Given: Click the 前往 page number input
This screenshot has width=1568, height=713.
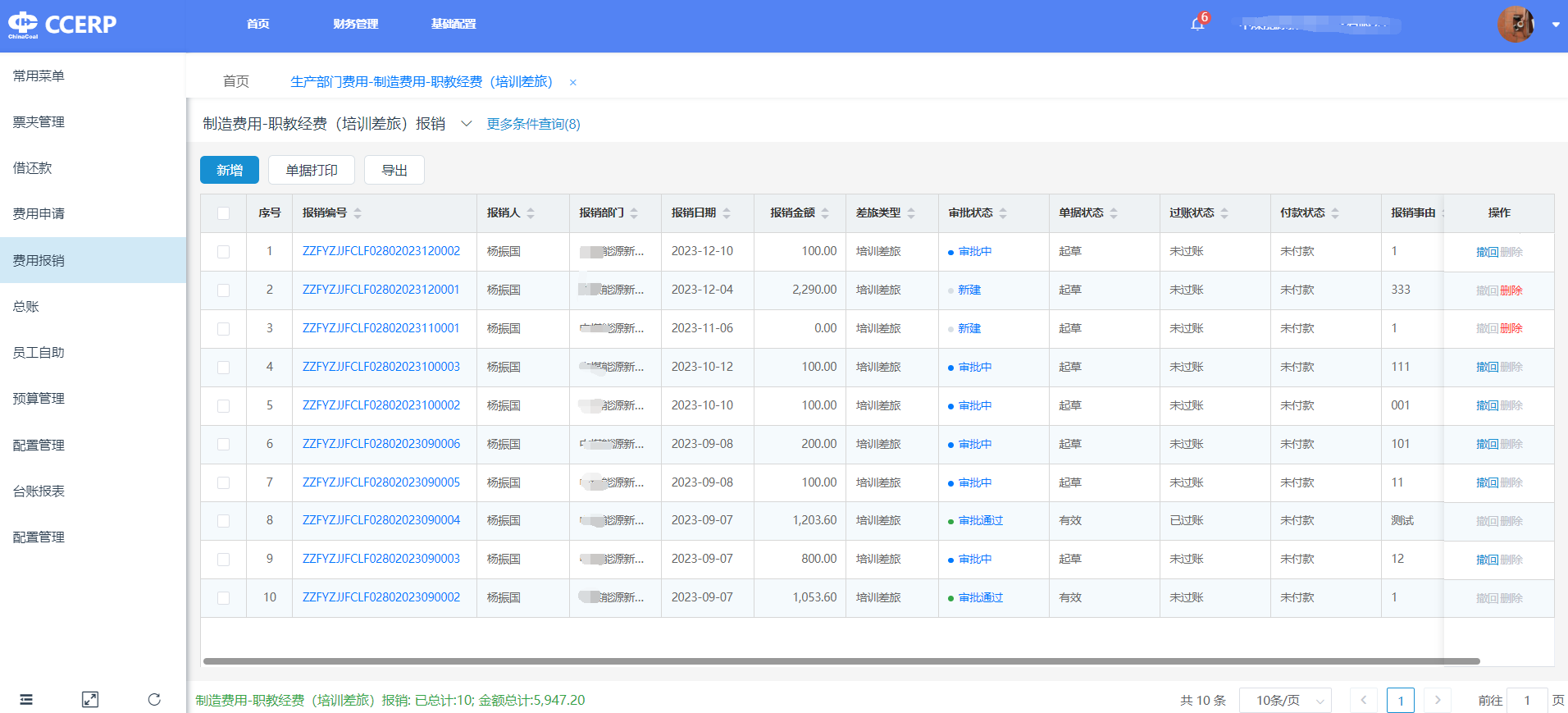Looking at the screenshot, I should pos(1527,700).
